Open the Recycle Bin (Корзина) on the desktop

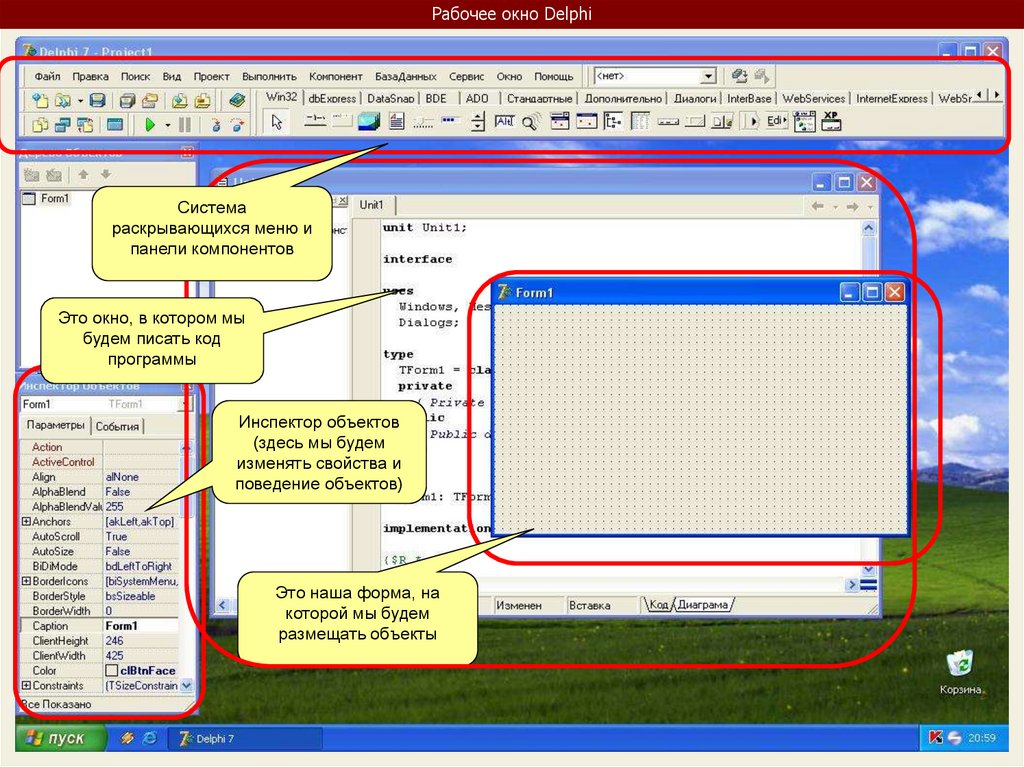pos(959,665)
